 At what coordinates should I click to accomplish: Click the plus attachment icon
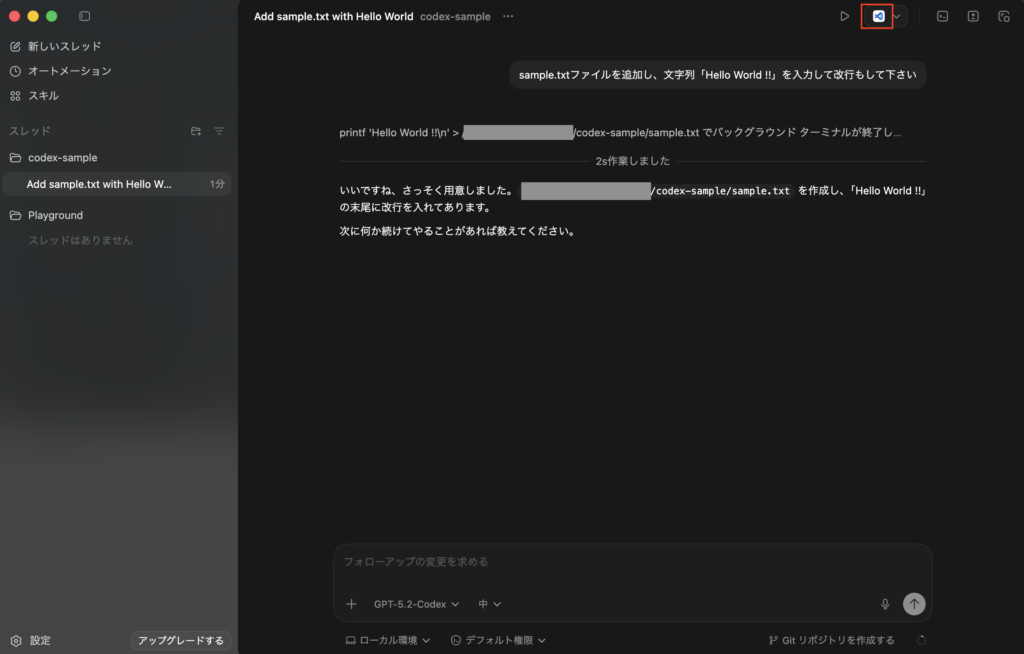[351, 604]
